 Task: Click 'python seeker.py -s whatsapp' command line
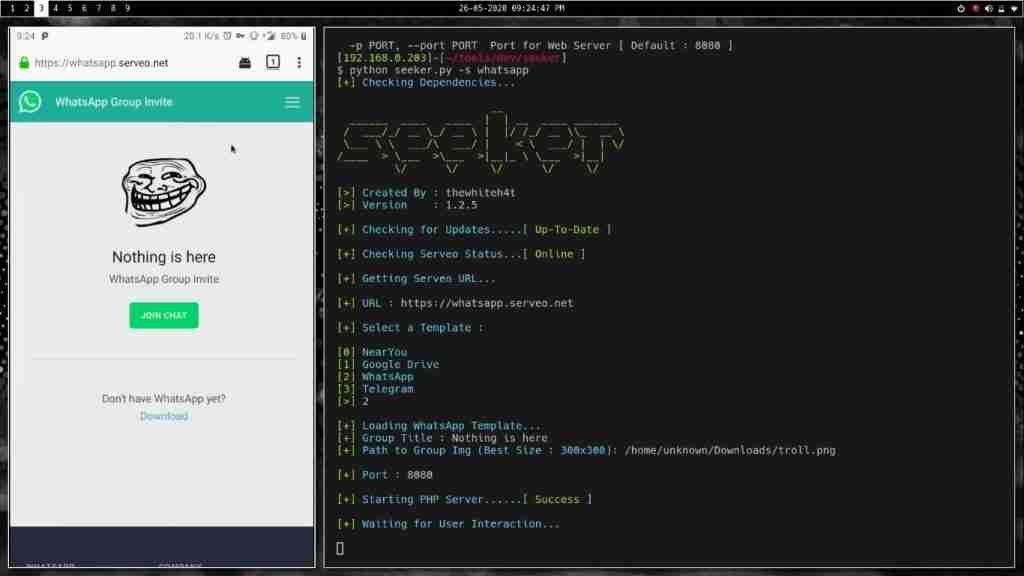(x=439, y=70)
